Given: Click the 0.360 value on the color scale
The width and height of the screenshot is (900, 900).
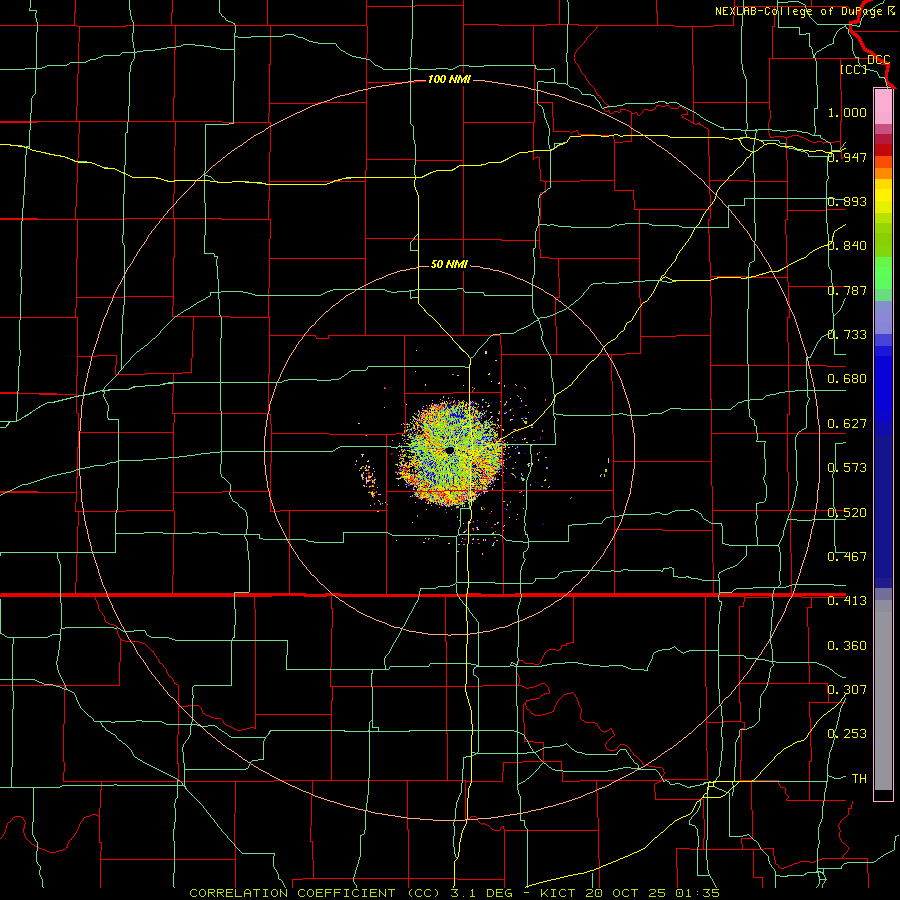Looking at the screenshot, I should (847, 646).
